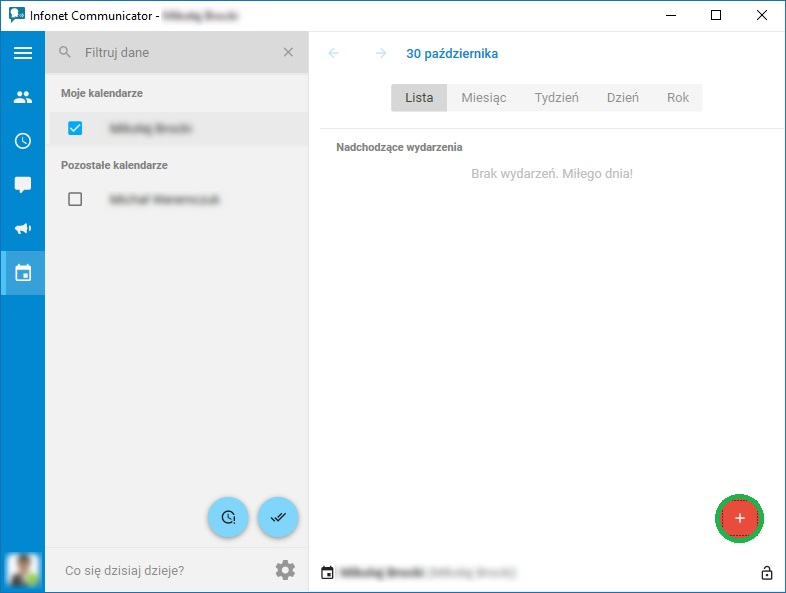
Task: Click the Co się dzisiaj dzieje? field
Action: coord(160,570)
